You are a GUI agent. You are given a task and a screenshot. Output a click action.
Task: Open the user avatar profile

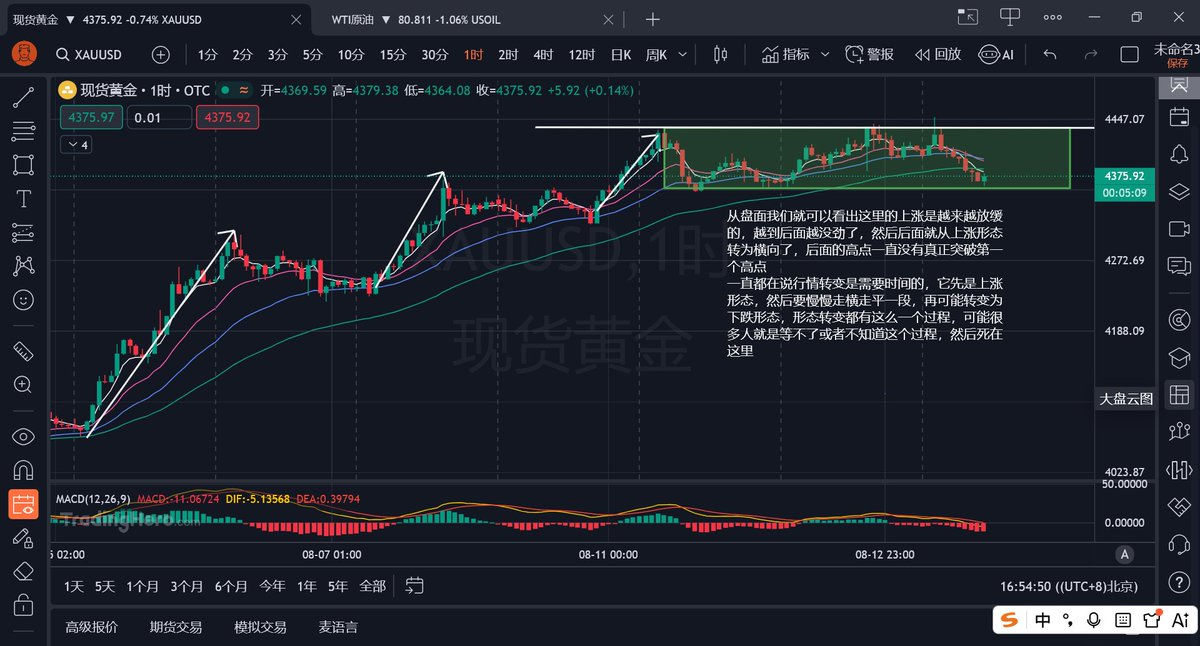click(22, 54)
